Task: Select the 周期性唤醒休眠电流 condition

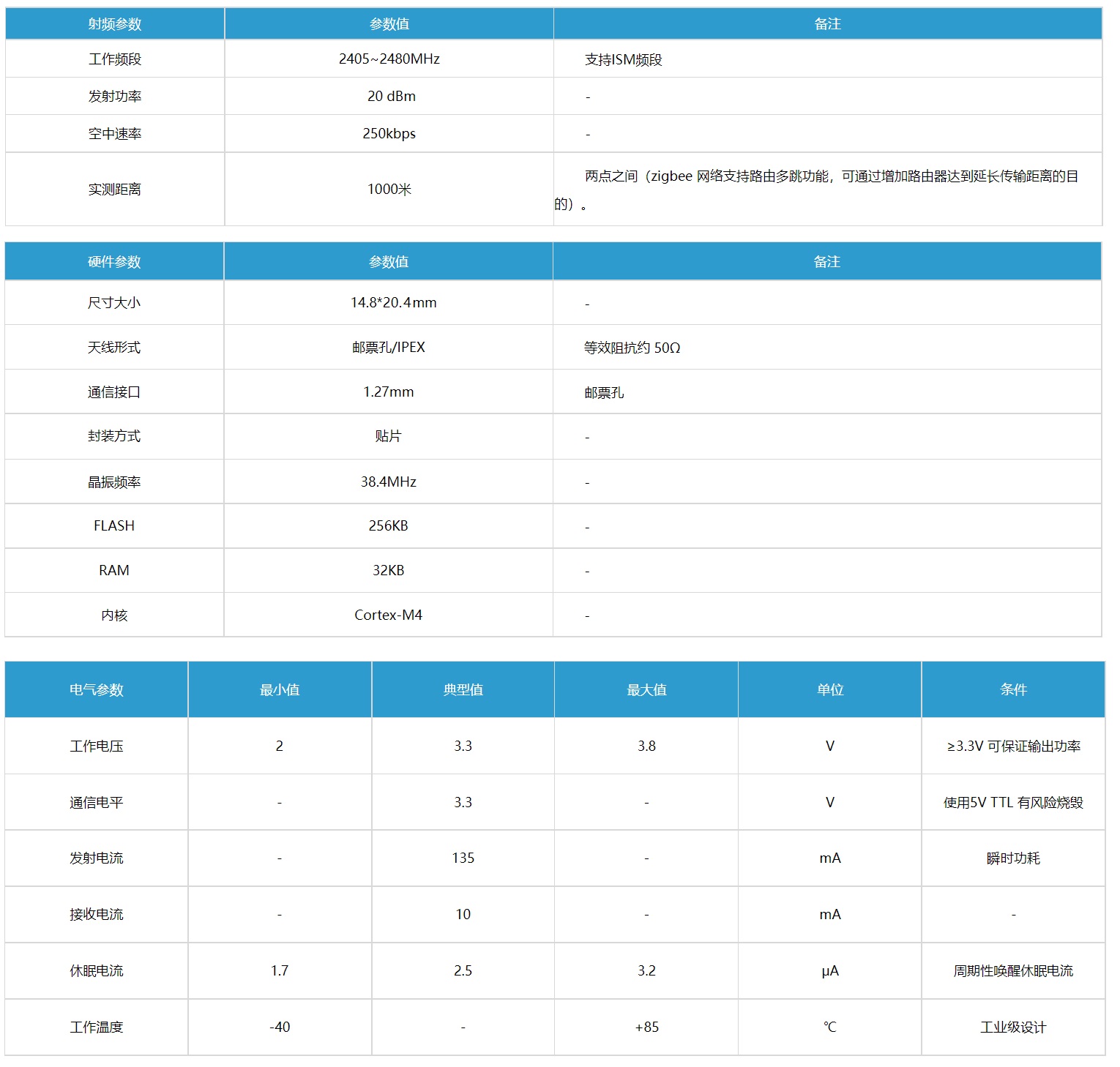Action: tap(1013, 971)
